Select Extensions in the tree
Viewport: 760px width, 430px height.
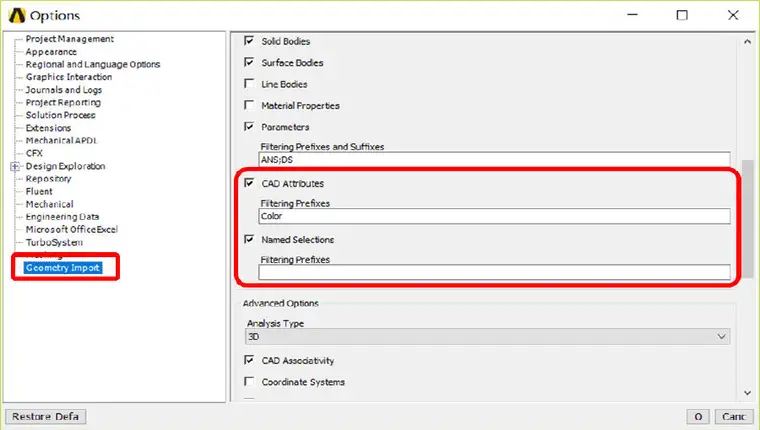(x=48, y=128)
